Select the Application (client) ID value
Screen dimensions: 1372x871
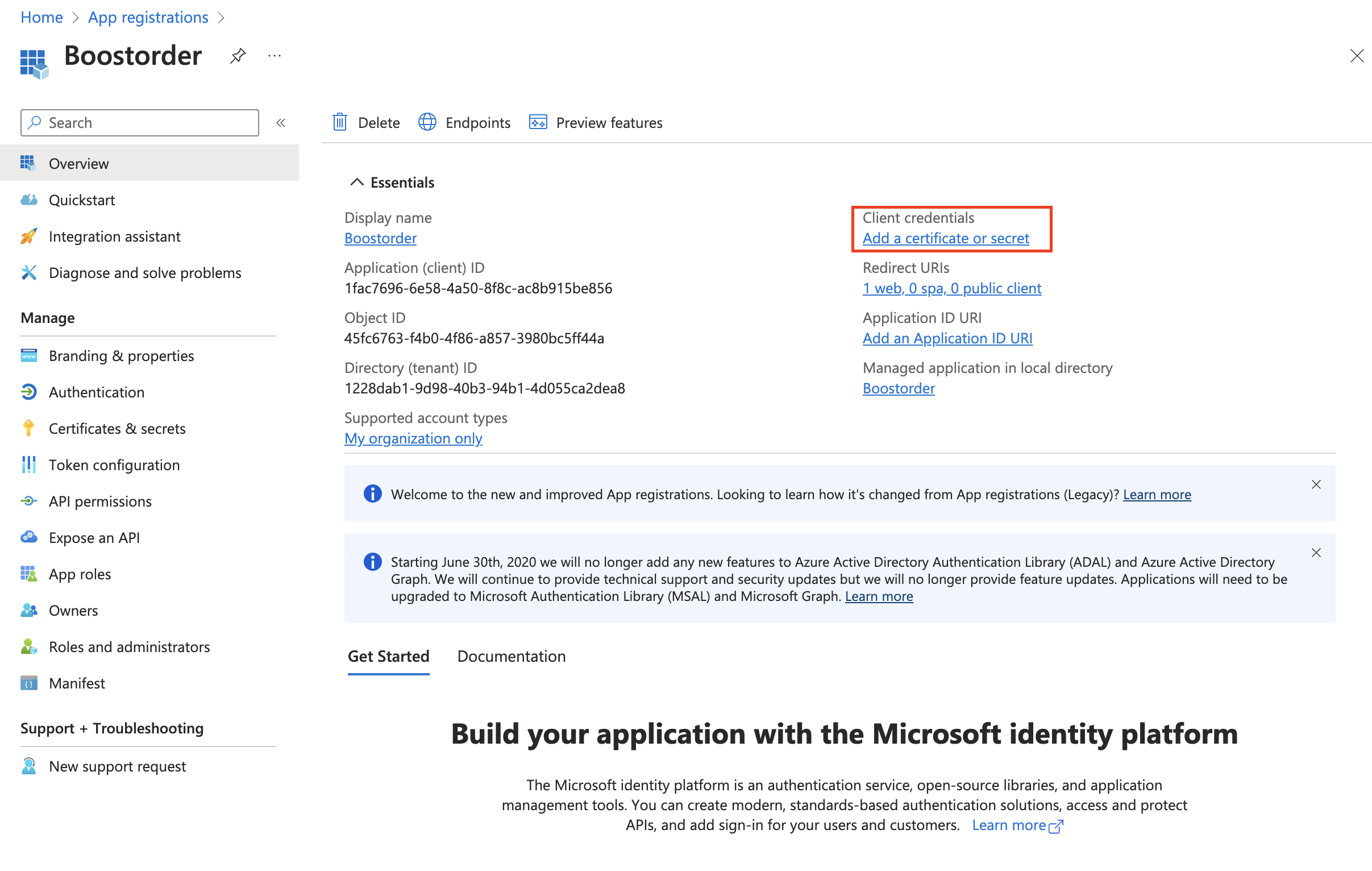[478, 288]
